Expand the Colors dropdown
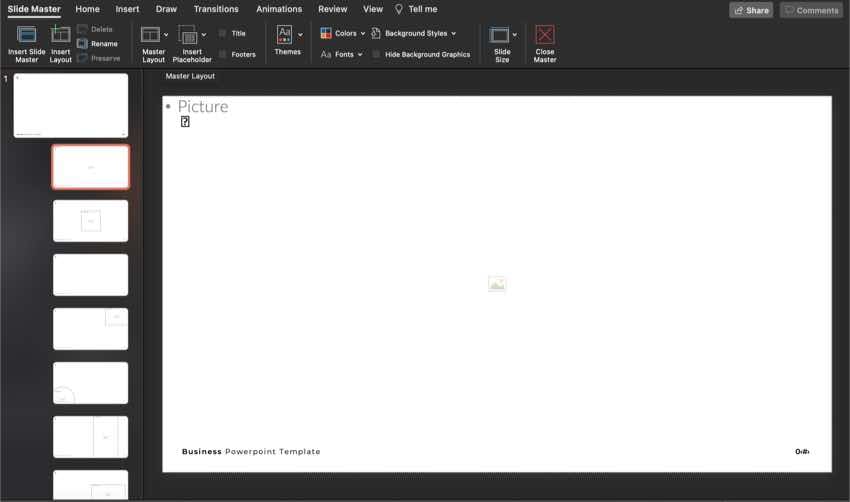The image size is (850, 502). pyautogui.click(x=343, y=34)
